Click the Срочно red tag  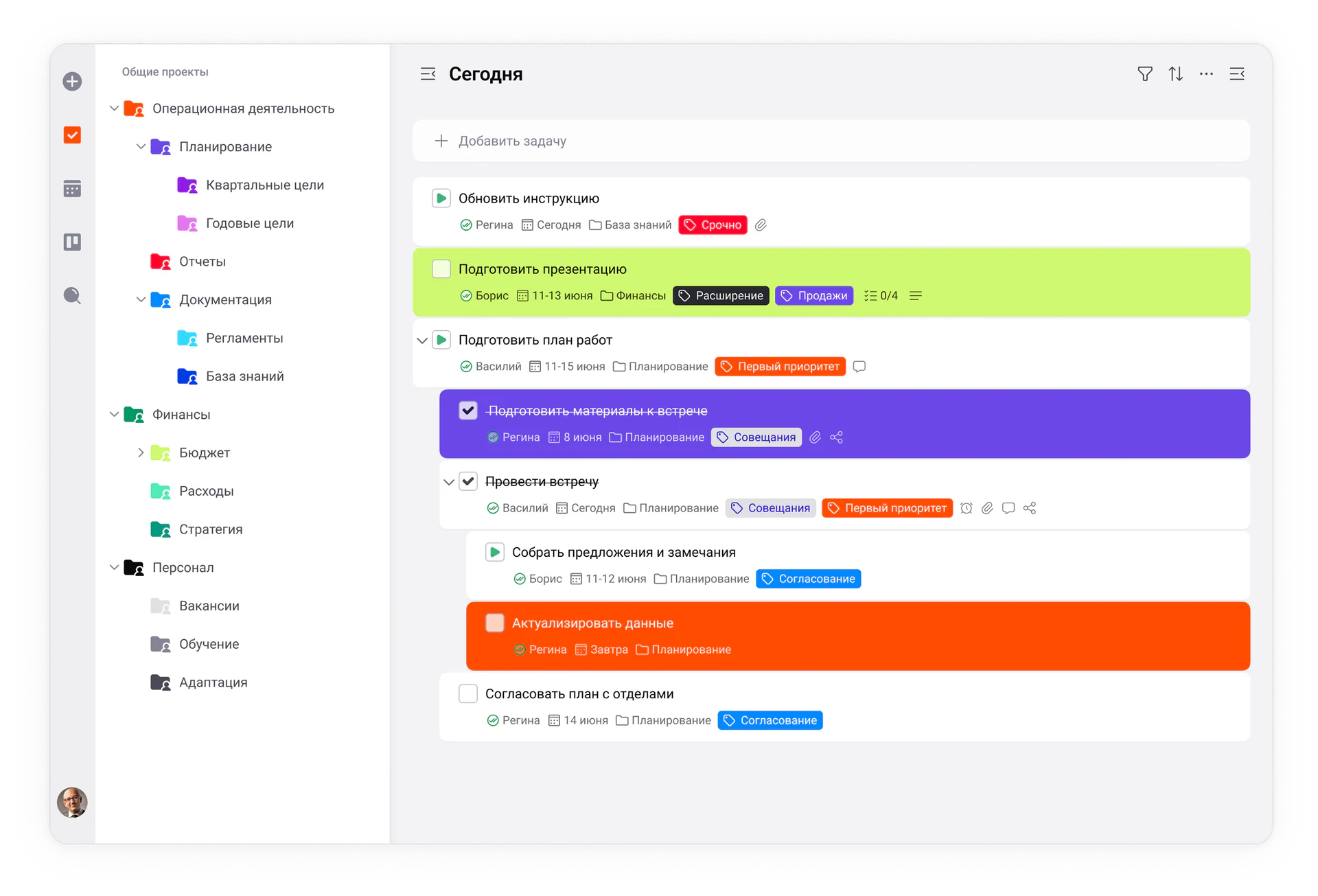pos(713,225)
